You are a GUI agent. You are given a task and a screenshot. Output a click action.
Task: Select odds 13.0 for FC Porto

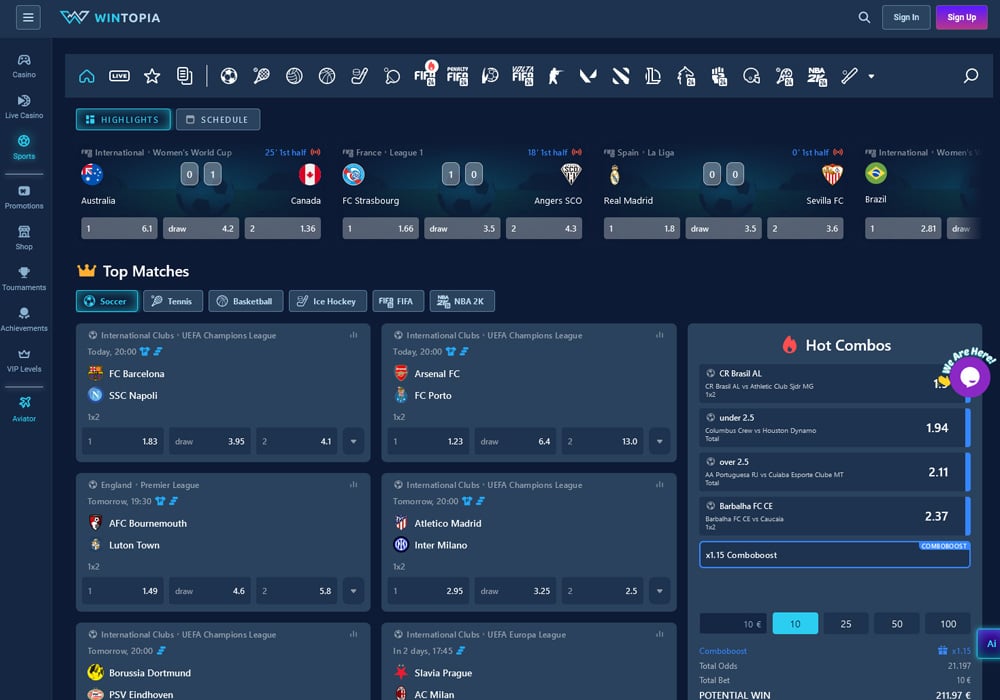(x=603, y=441)
